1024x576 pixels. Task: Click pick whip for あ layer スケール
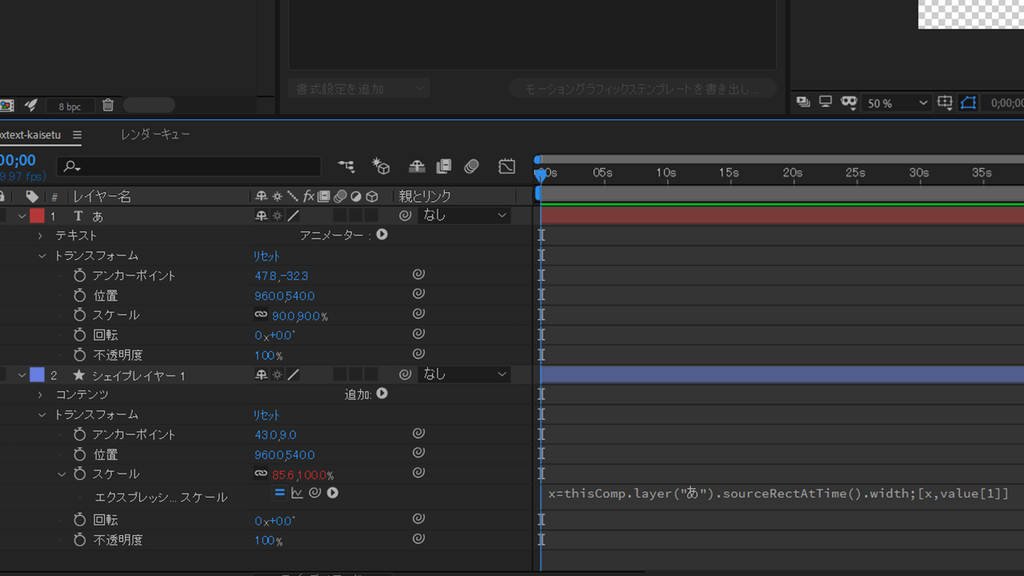tap(419, 315)
